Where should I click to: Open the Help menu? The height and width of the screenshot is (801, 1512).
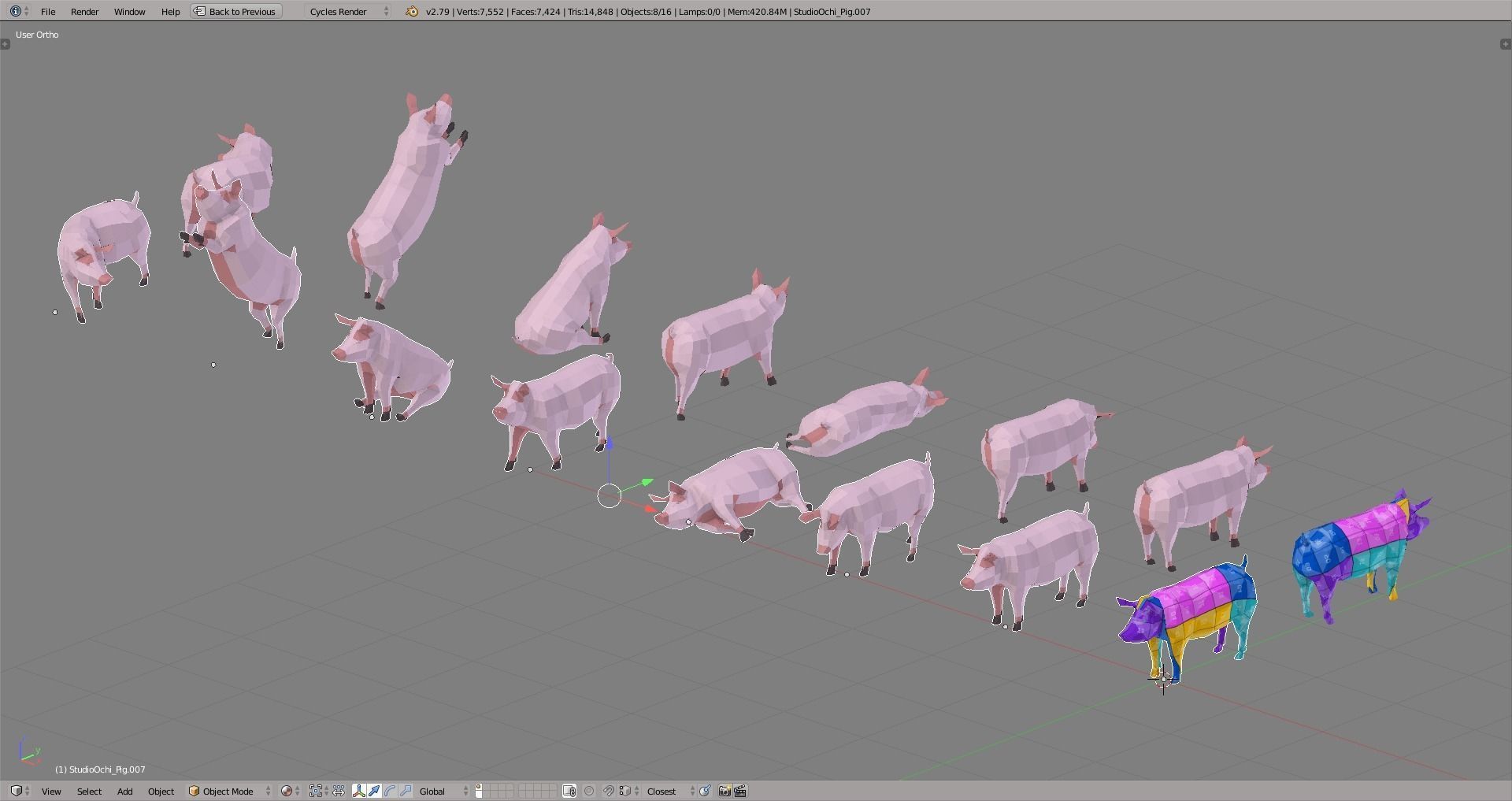(170, 11)
